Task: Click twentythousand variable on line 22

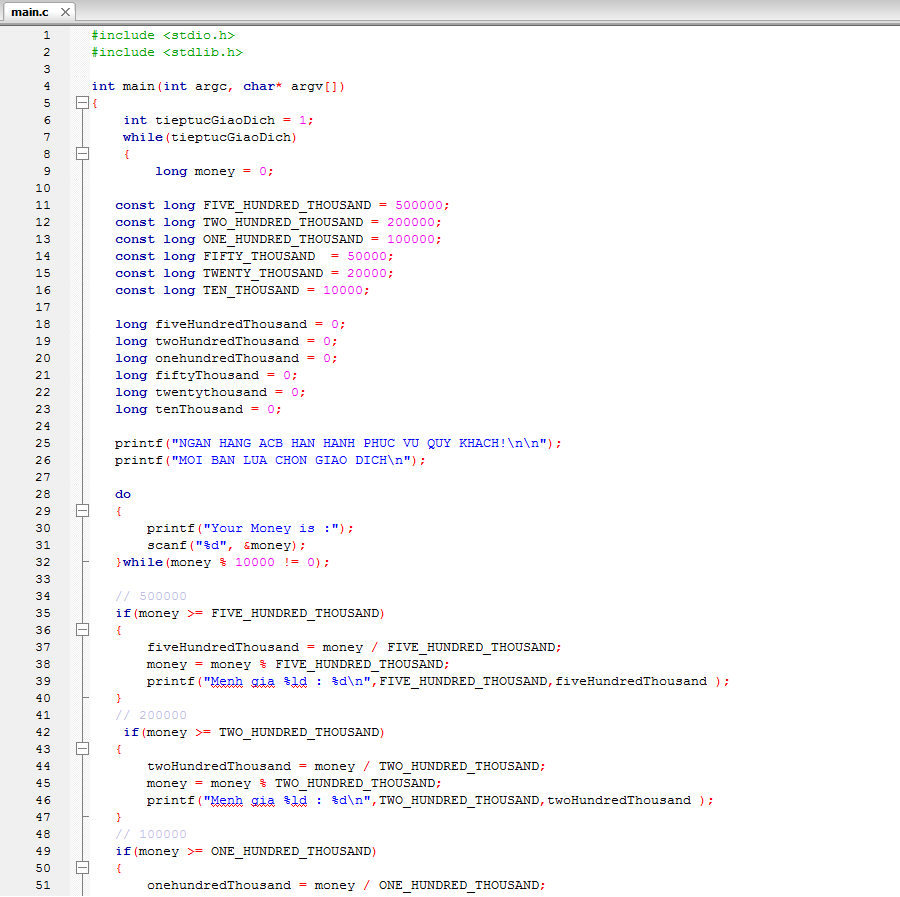Action: tap(211, 393)
